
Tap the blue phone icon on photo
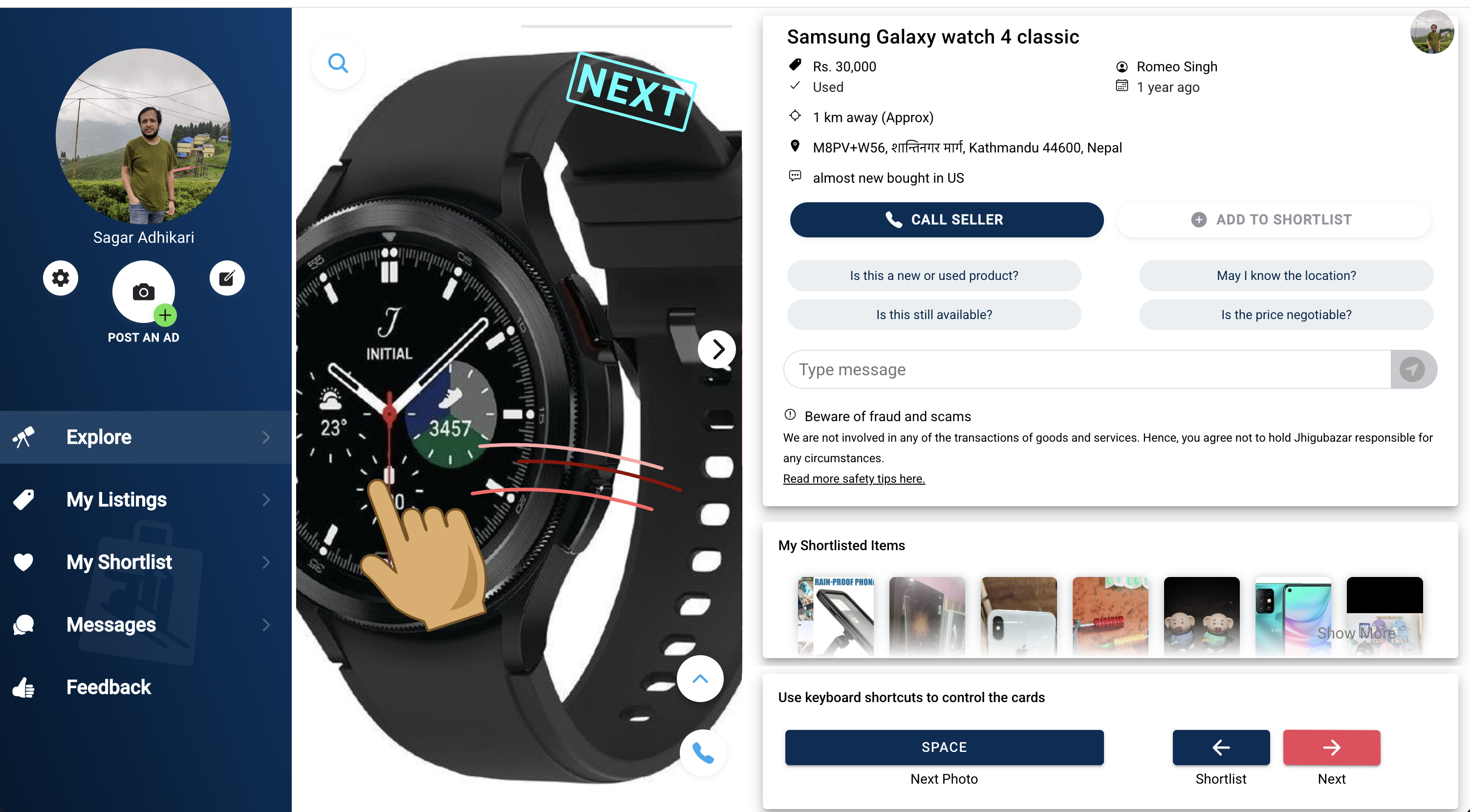(x=703, y=753)
